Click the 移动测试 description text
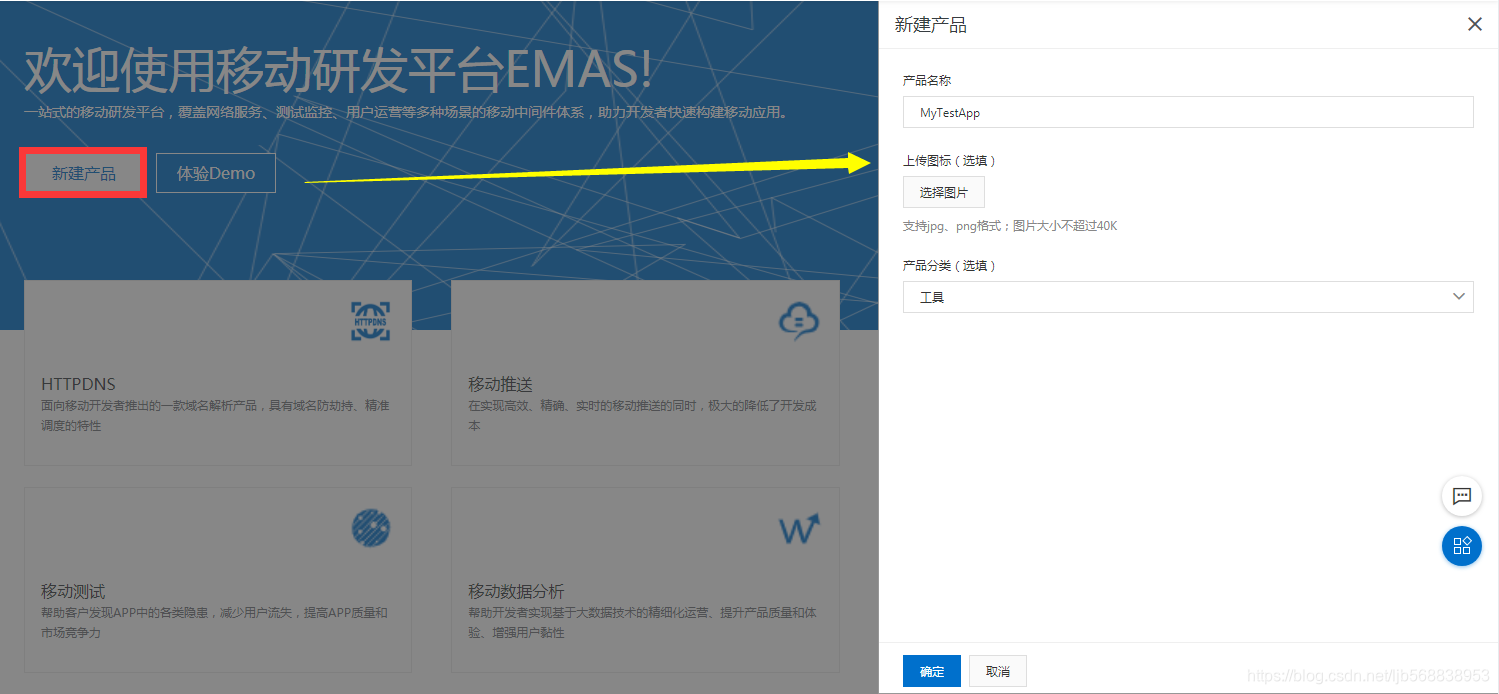The image size is (1499, 694). coord(214,622)
